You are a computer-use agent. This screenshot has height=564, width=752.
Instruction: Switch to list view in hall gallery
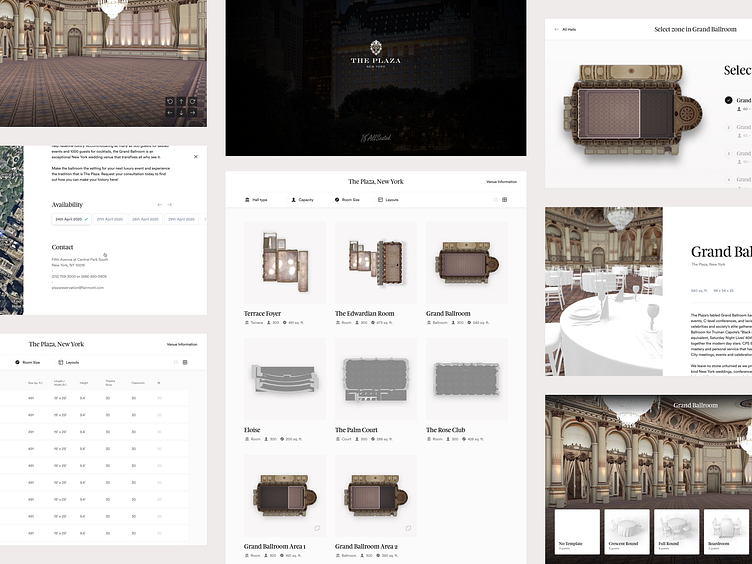(495, 200)
